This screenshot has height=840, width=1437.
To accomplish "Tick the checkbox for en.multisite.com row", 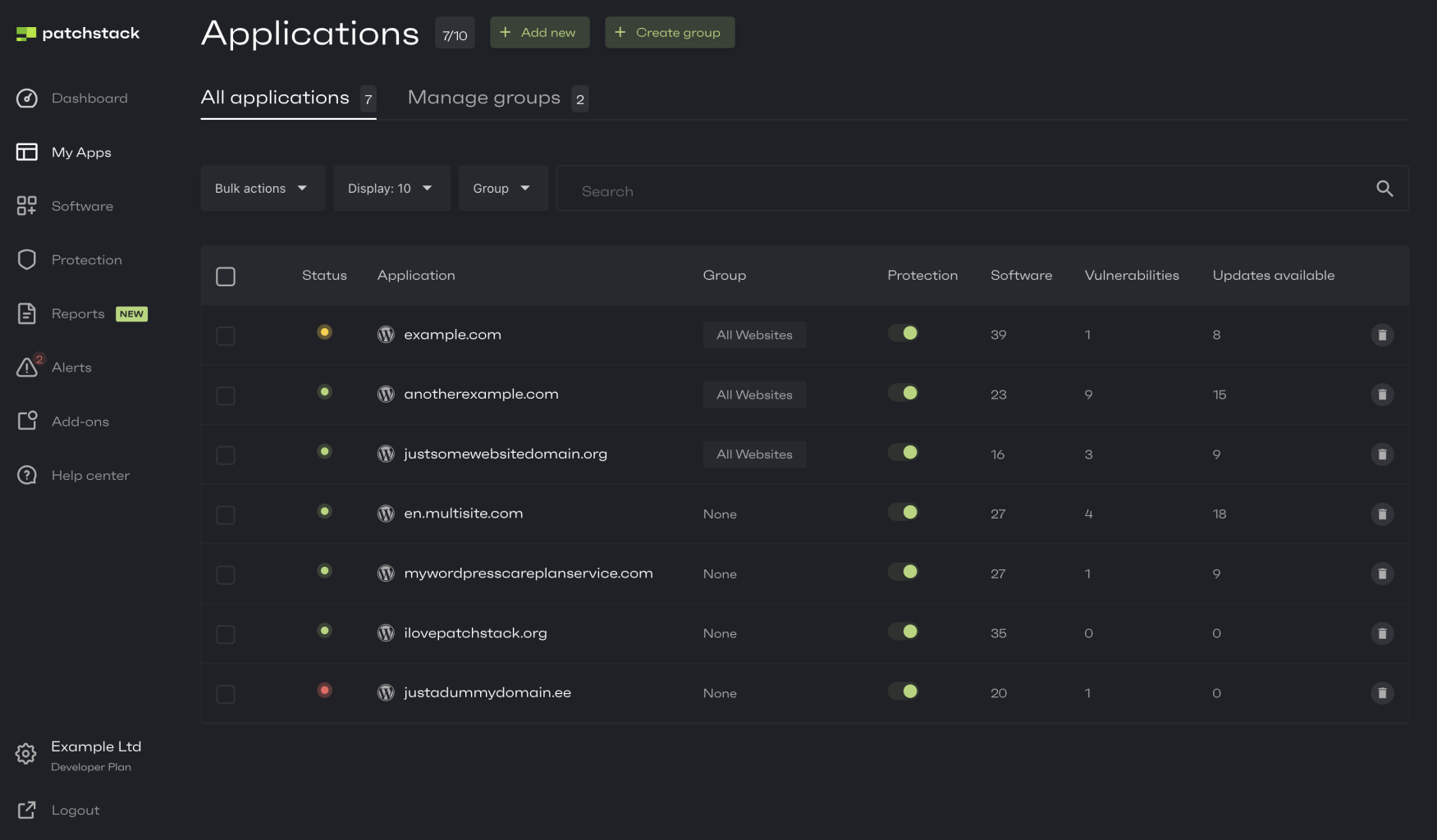I will pyautogui.click(x=226, y=515).
